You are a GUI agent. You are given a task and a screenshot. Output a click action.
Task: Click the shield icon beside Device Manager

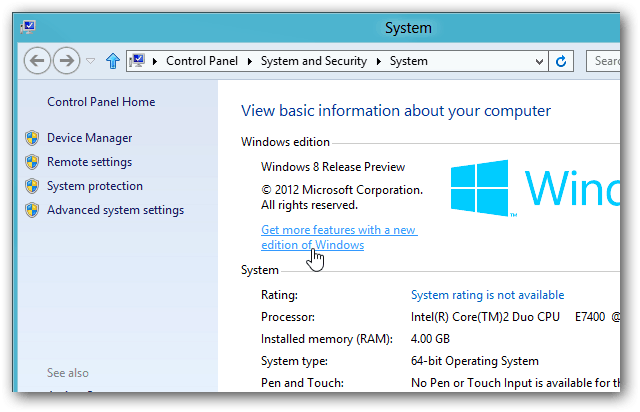pos(32,138)
